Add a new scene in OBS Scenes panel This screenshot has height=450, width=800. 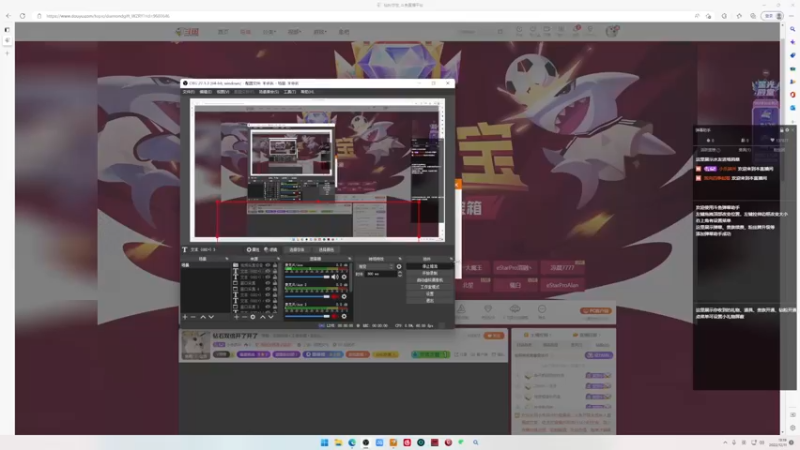pyautogui.click(x=185, y=317)
